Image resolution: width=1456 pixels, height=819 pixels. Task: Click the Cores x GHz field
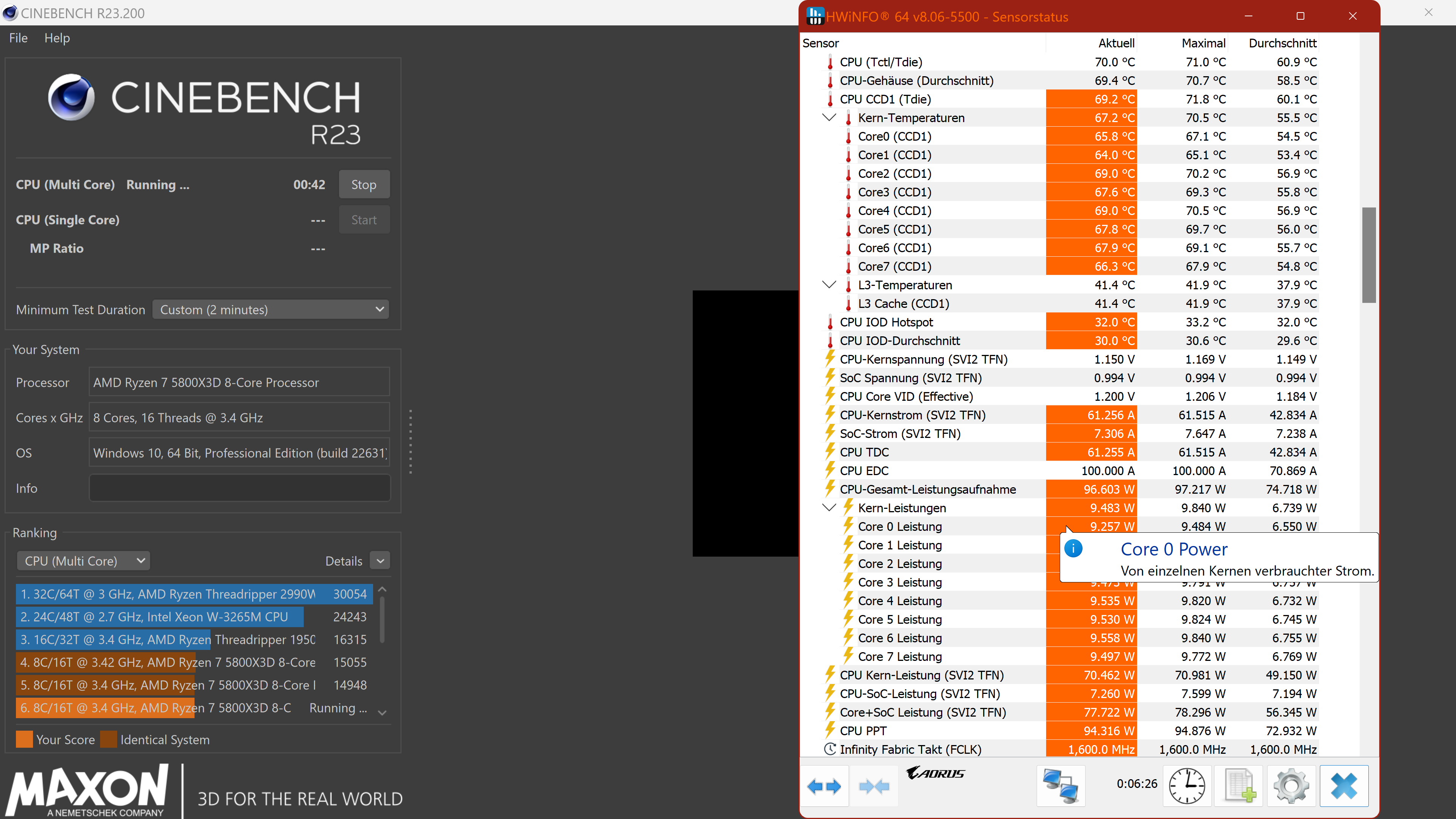coord(240,418)
